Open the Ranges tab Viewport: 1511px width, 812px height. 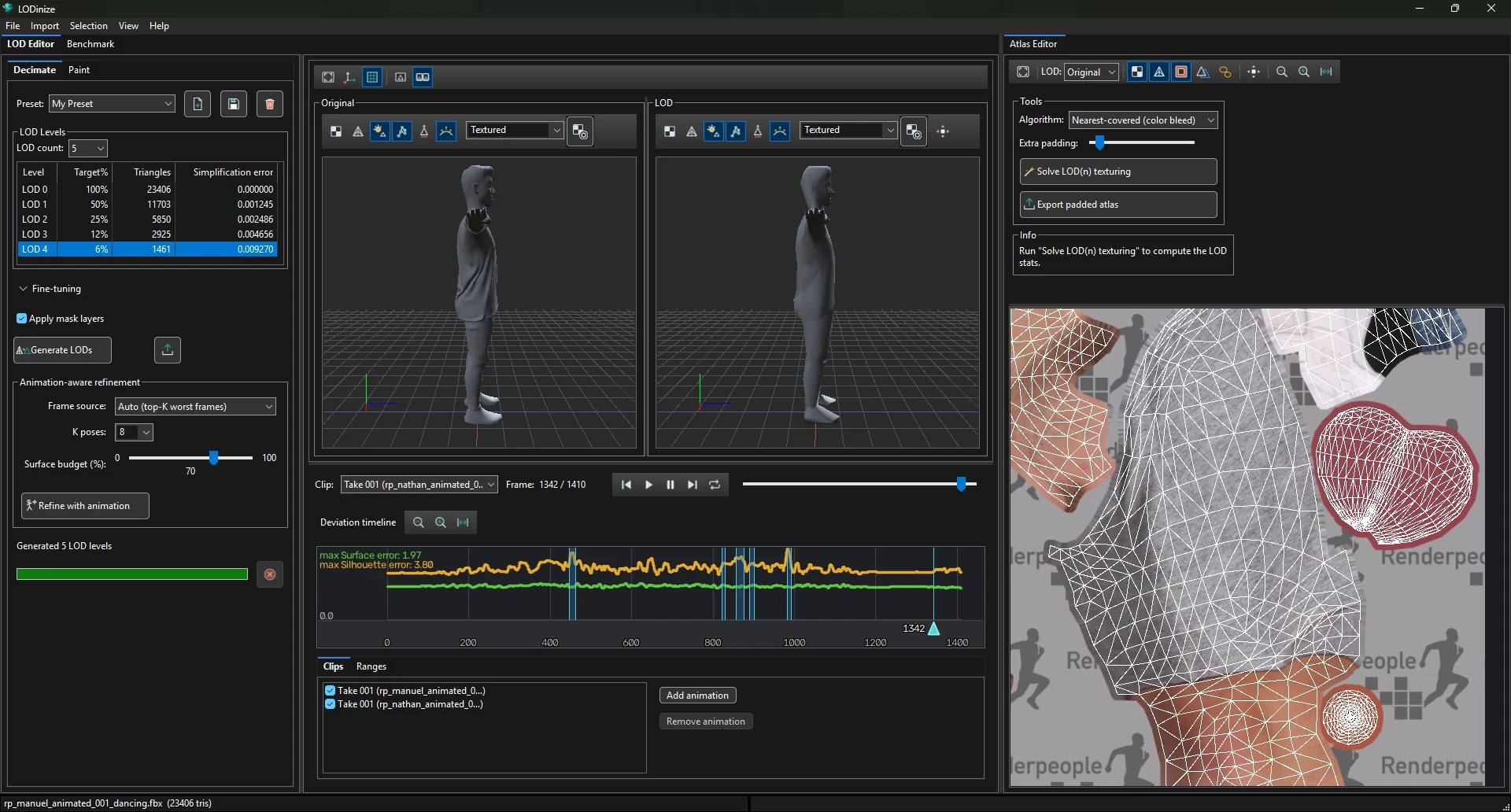pos(371,666)
